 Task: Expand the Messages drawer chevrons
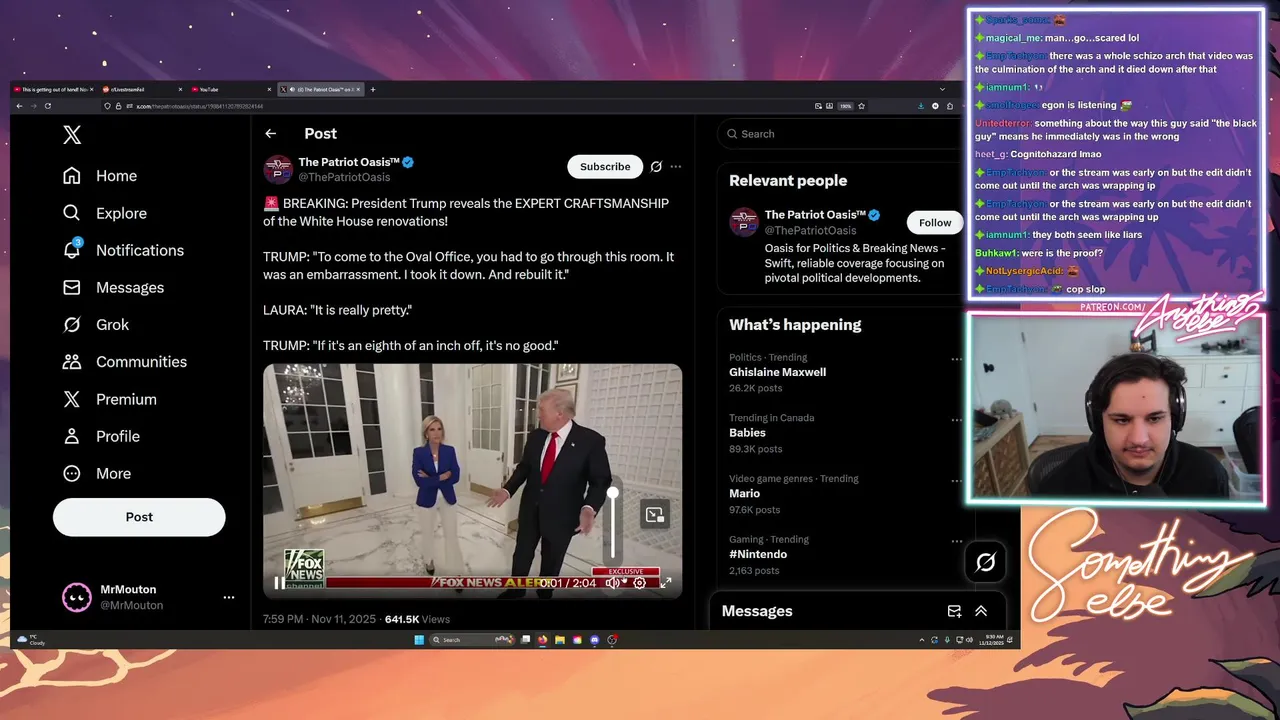pyautogui.click(x=981, y=611)
